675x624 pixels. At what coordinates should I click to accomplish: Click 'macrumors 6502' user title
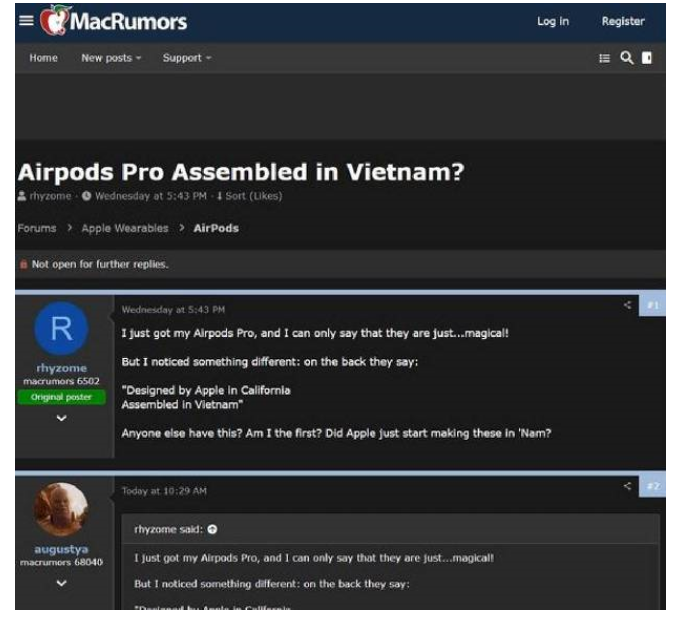61,381
